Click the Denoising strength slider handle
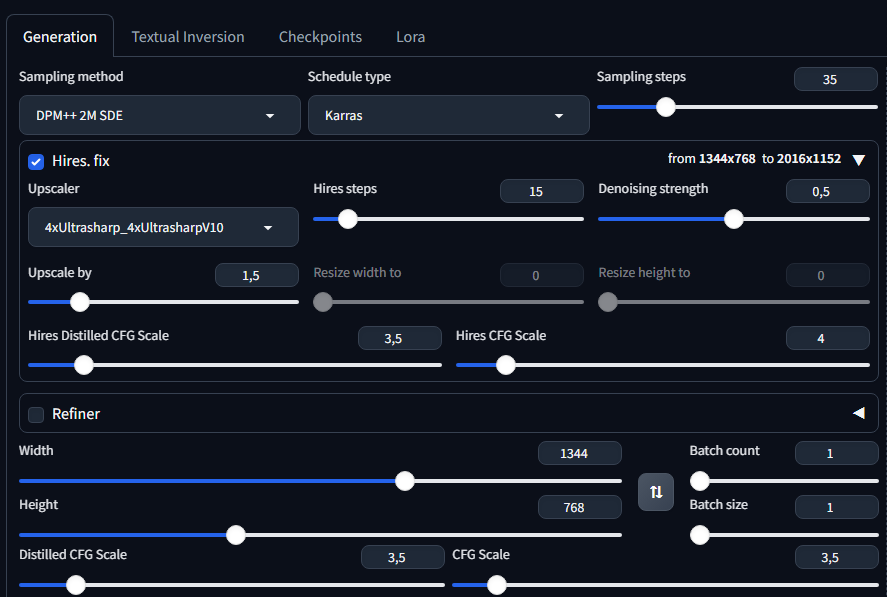This screenshot has height=597, width=887. [x=734, y=219]
